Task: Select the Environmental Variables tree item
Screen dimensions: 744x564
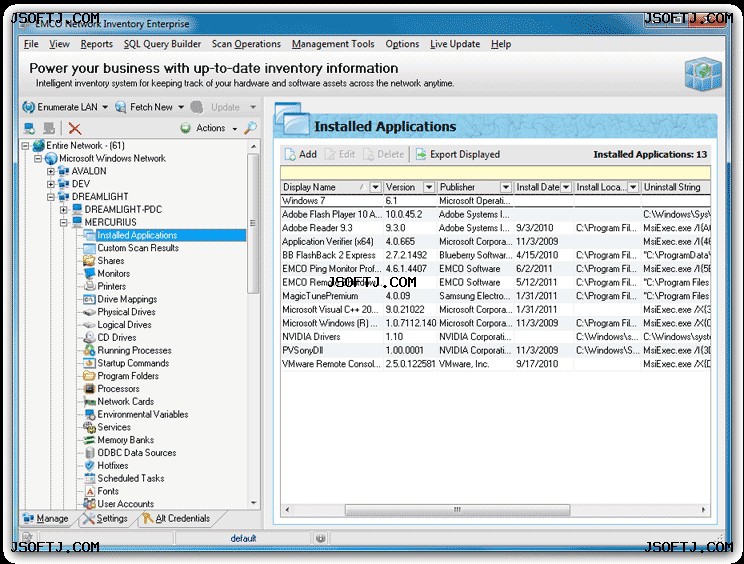Action: (142, 414)
